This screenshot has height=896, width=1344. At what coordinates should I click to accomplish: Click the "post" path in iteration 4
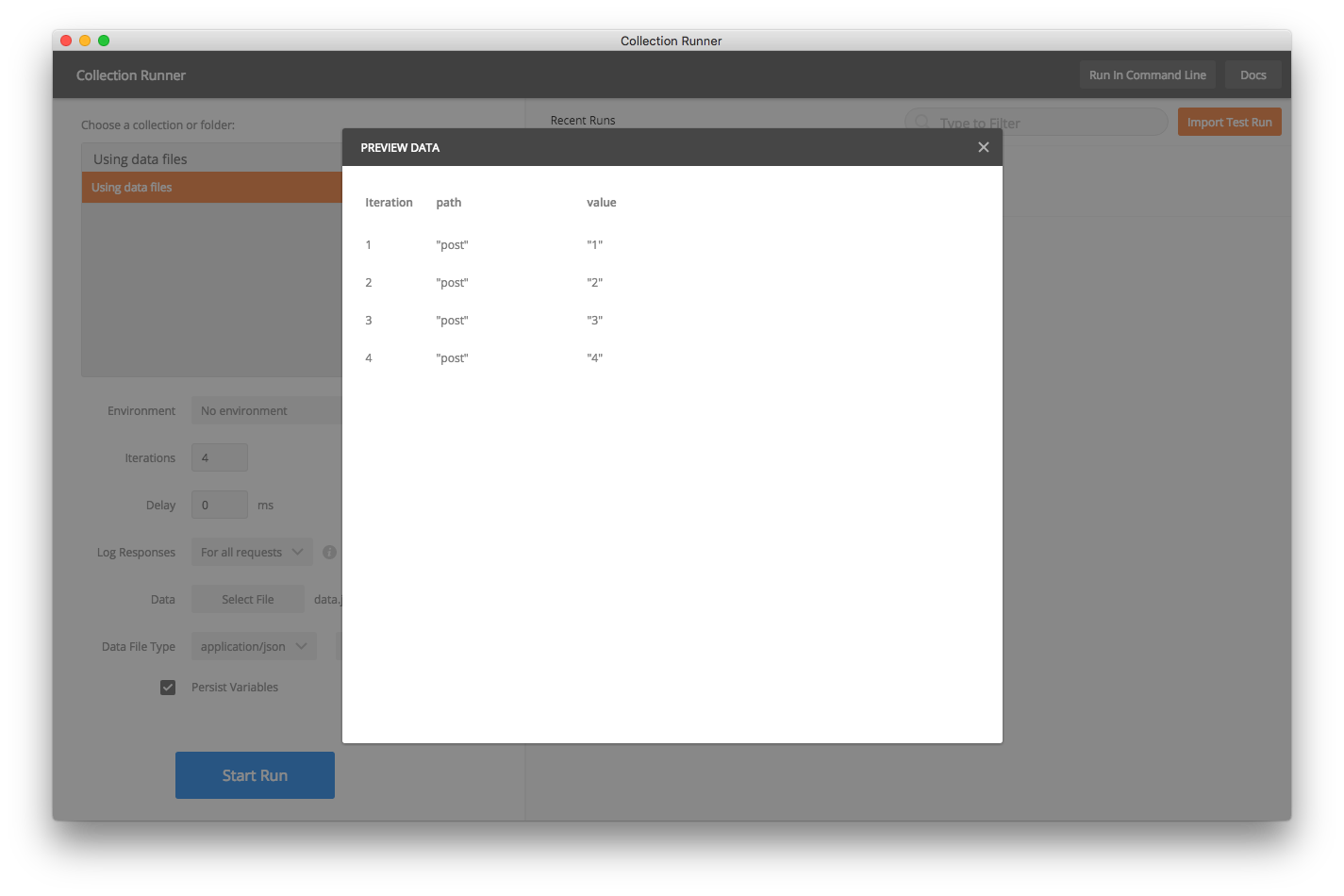click(452, 358)
